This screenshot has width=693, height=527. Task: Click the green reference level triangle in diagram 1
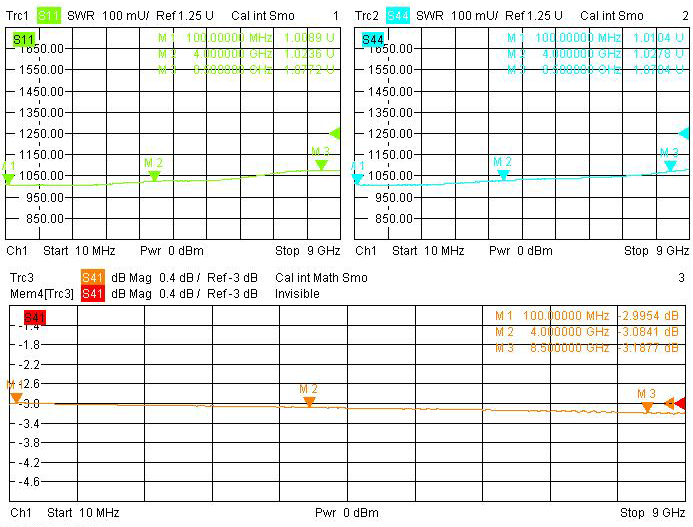[335, 133]
